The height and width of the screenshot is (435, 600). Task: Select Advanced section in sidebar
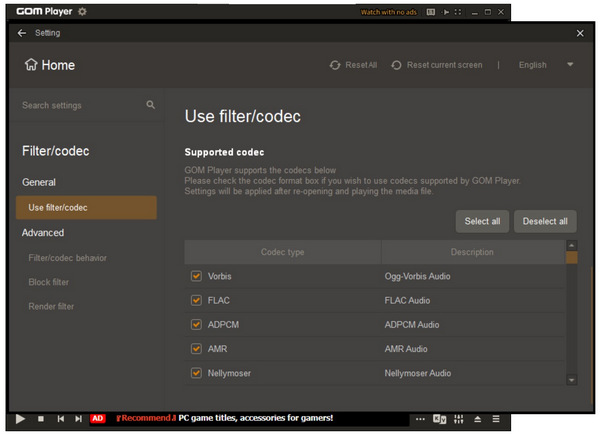click(43, 233)
